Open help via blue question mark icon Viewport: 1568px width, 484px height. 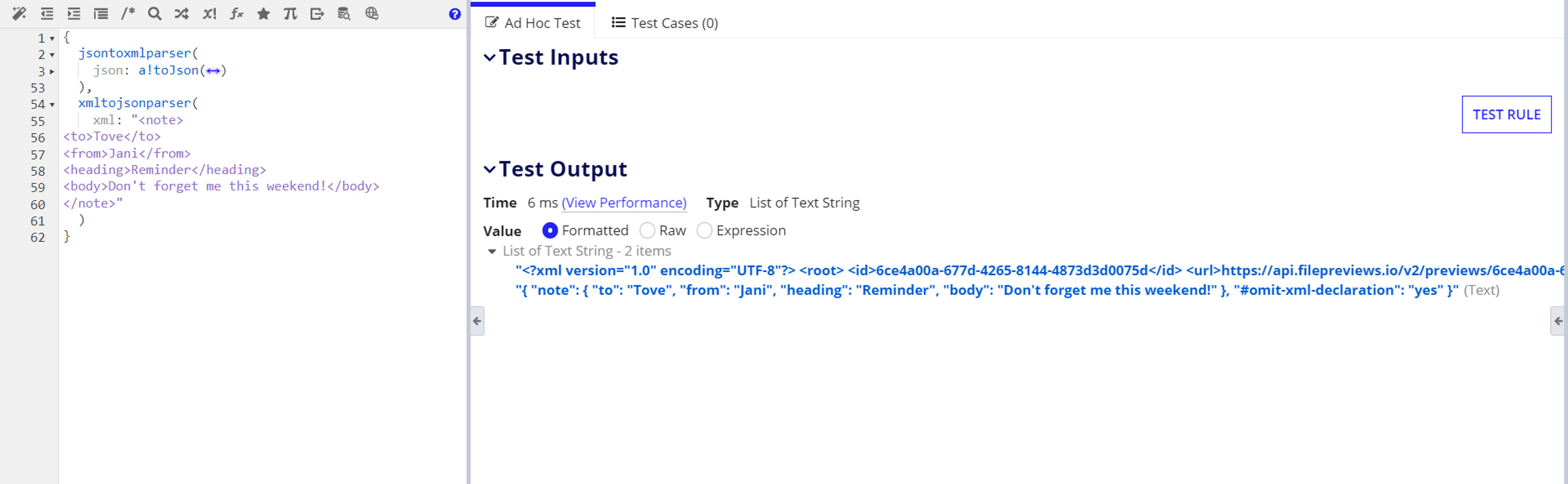coord(455,14)
